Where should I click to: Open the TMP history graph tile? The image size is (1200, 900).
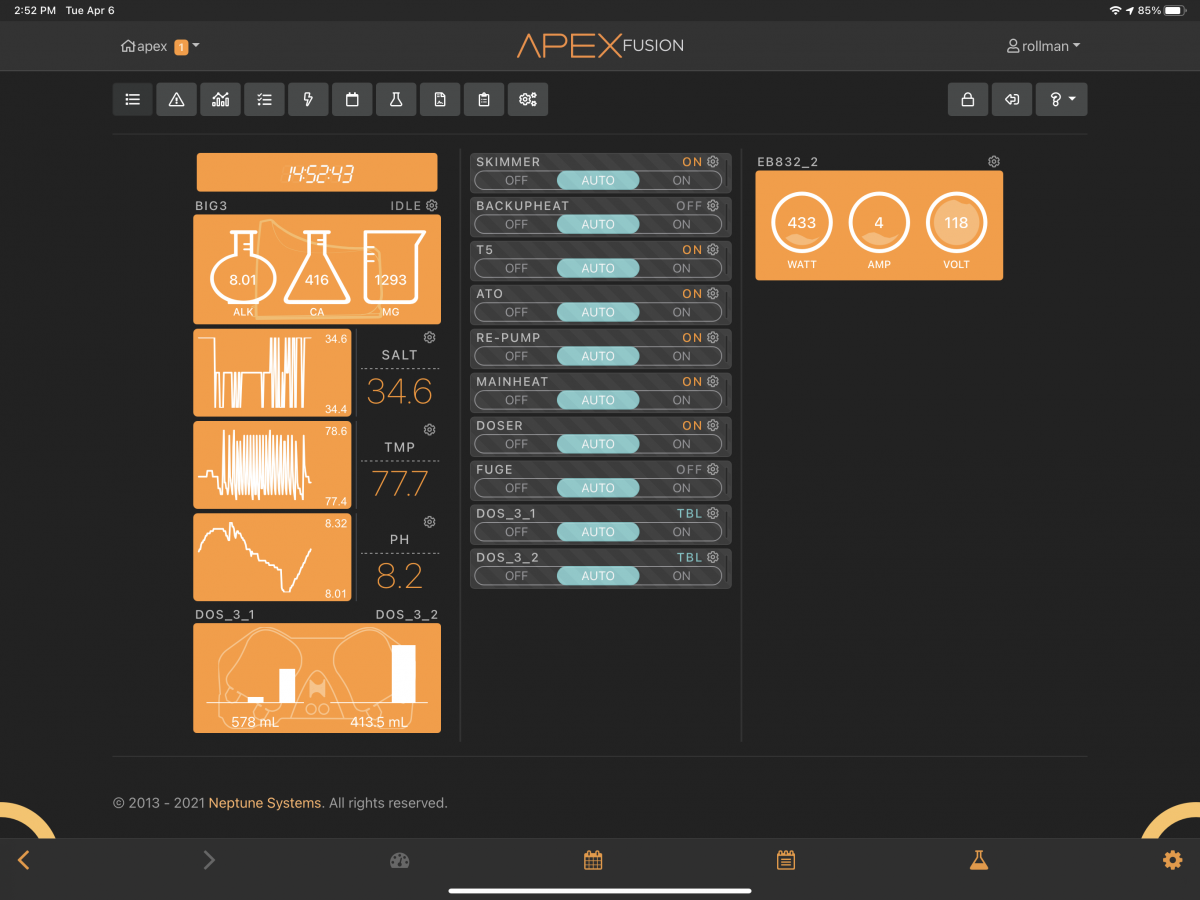(272, 464)
